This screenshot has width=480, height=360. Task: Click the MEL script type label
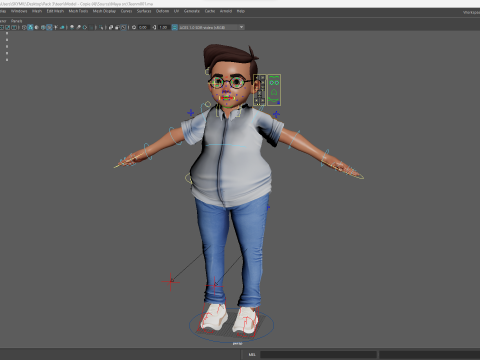[252, 354]
